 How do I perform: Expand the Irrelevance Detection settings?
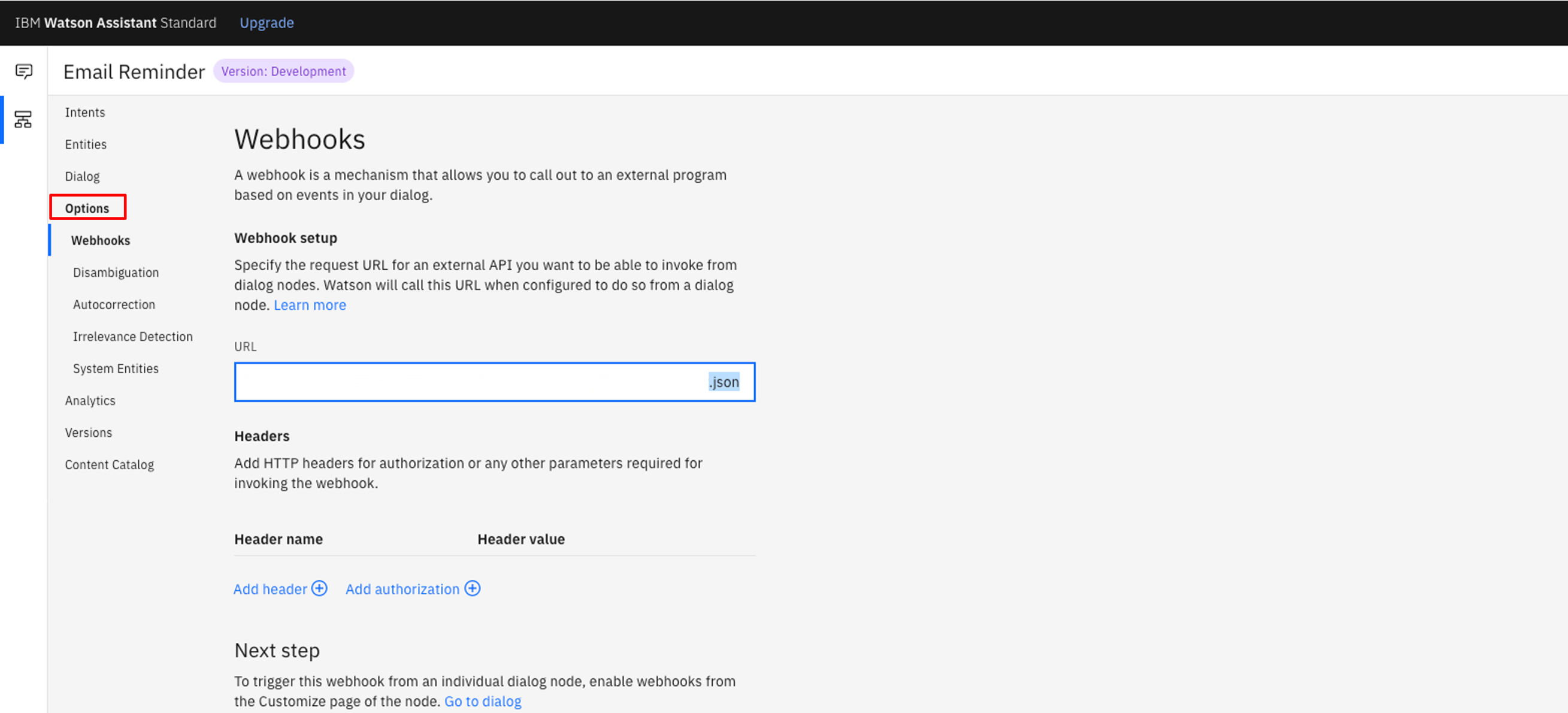click(133, 336)
